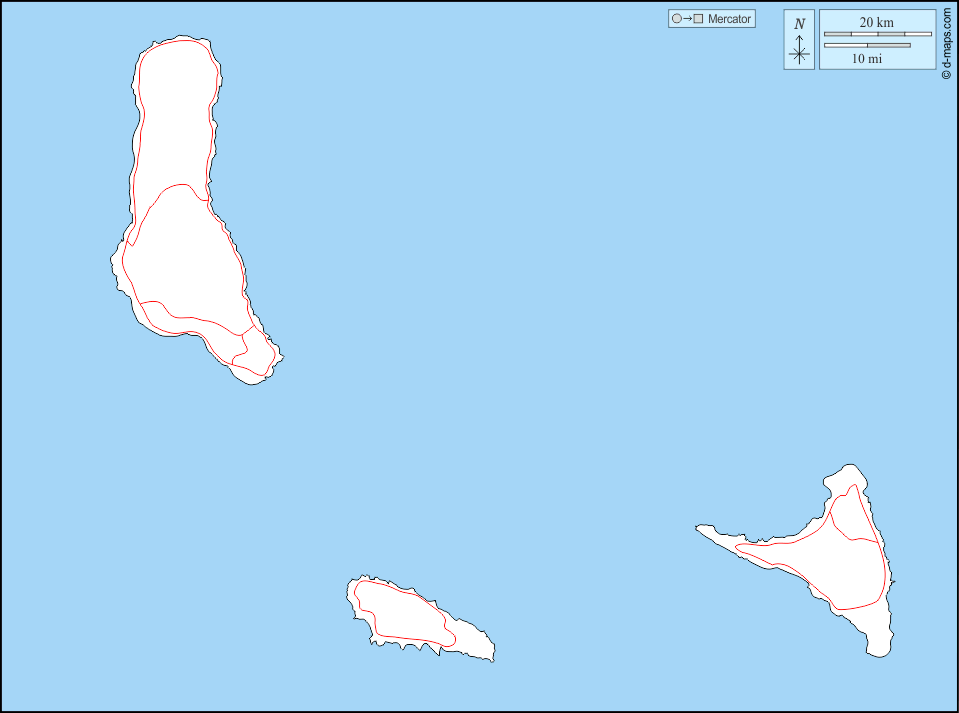959x713 pixels.
Task: Click the 10 mi scale label
Action: point(866,58)
